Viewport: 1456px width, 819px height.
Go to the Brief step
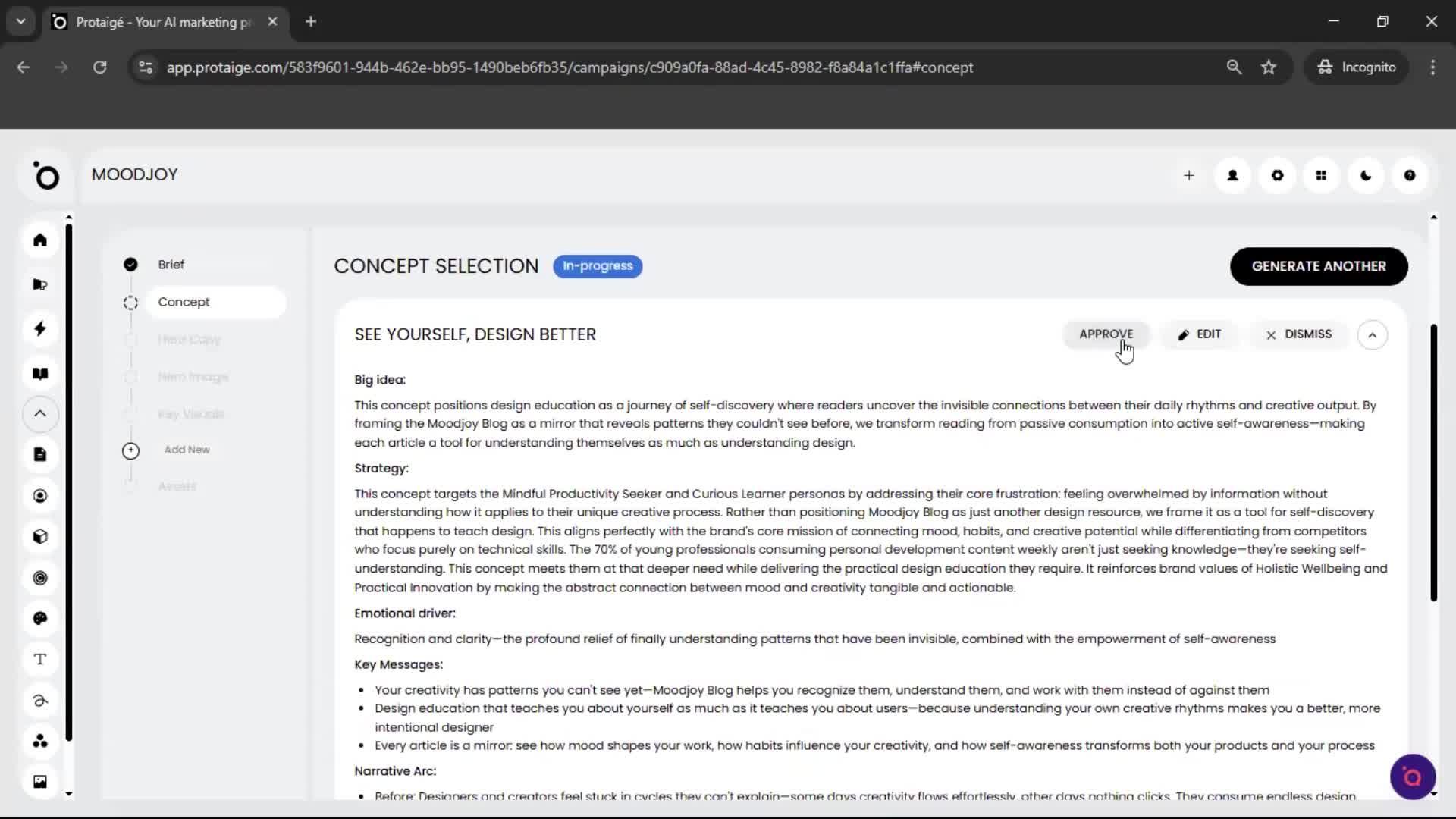coord(171,264)
